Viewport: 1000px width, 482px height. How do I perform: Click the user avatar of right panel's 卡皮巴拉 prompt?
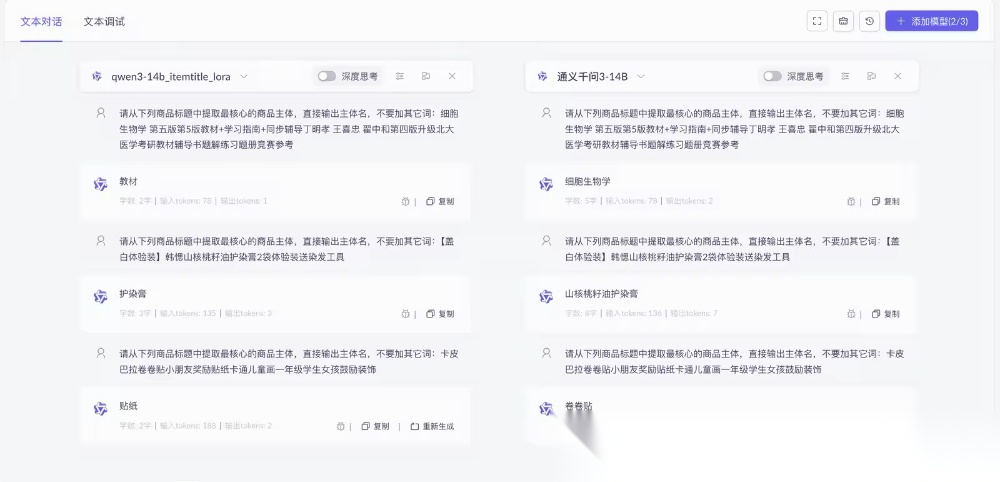tap(547, 353)
